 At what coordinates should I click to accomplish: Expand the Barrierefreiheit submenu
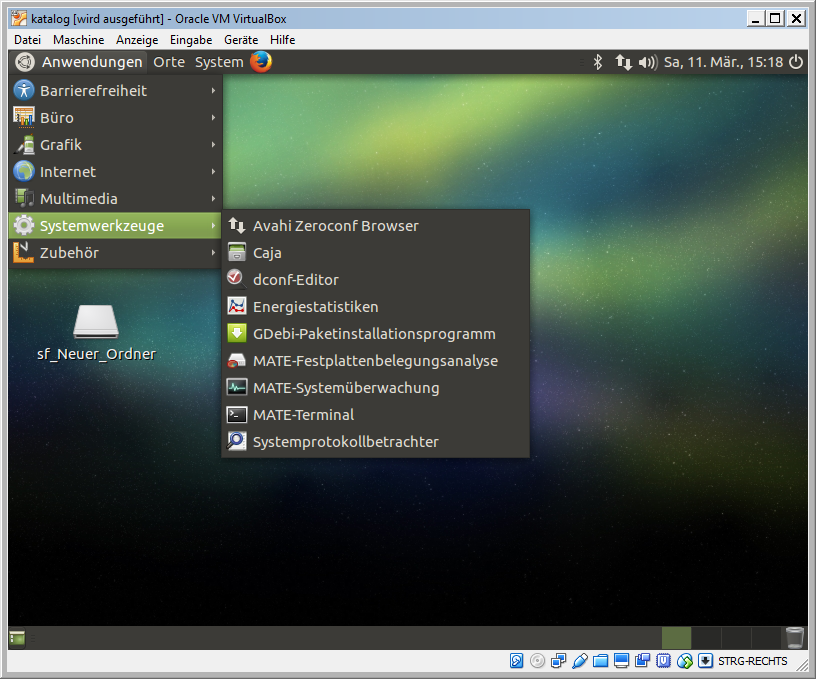tap(93, 91)
